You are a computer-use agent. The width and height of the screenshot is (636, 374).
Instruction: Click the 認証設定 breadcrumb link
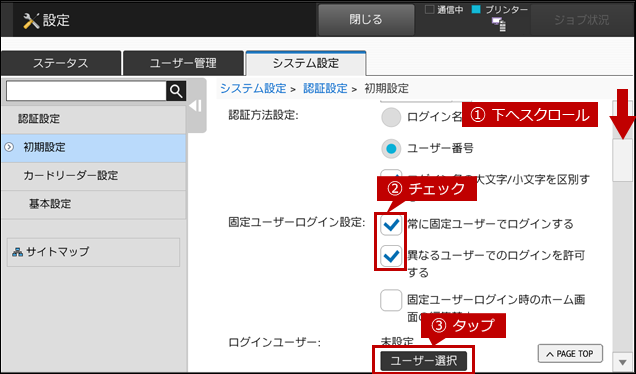click(325, 88)
